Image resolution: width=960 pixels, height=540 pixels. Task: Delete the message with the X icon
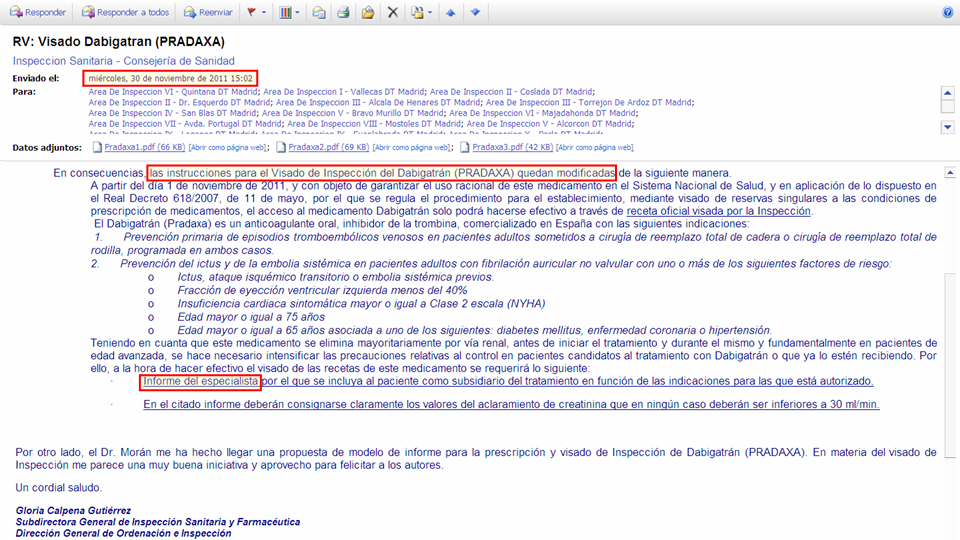(393, 12)
